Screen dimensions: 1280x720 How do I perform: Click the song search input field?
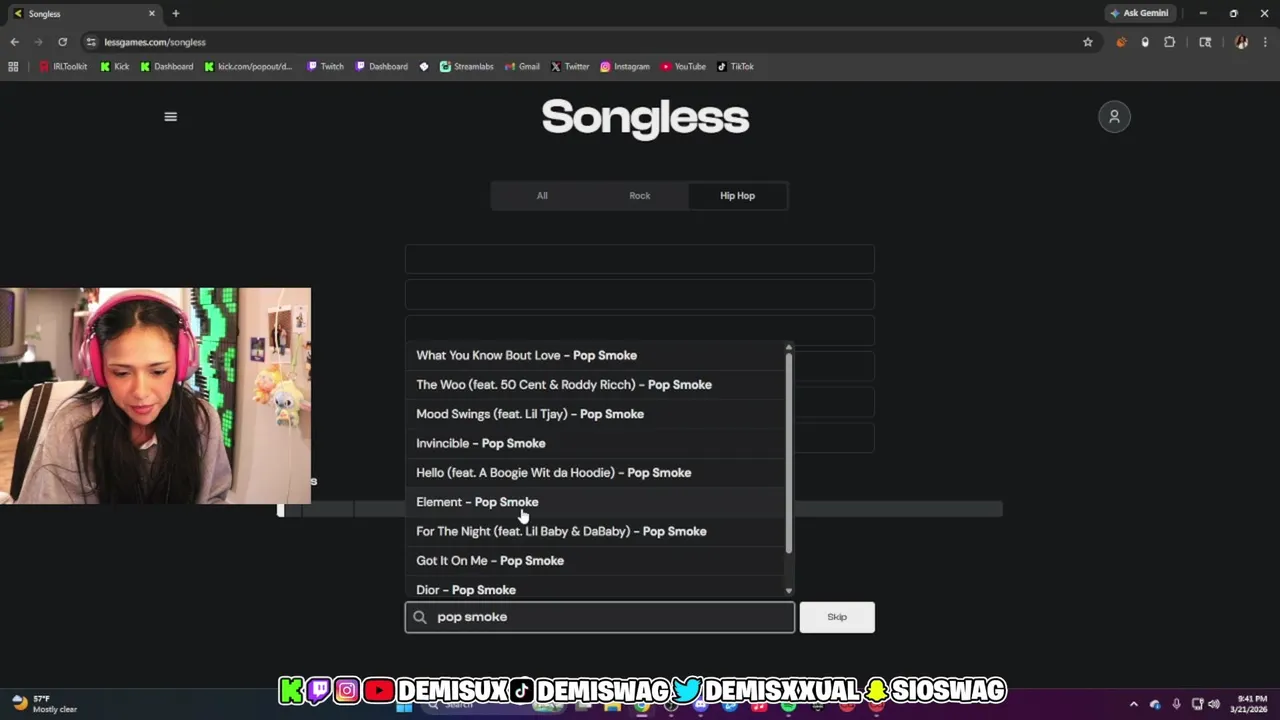pyautogui.click(x=600, y=617)
